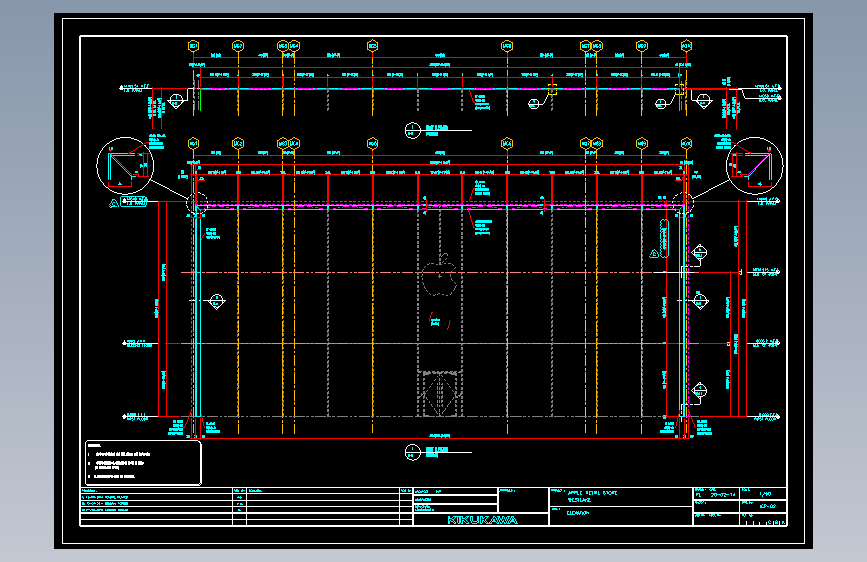
Task: Select the left corner detail enlargement circle
Action: [x=125, y=165]
